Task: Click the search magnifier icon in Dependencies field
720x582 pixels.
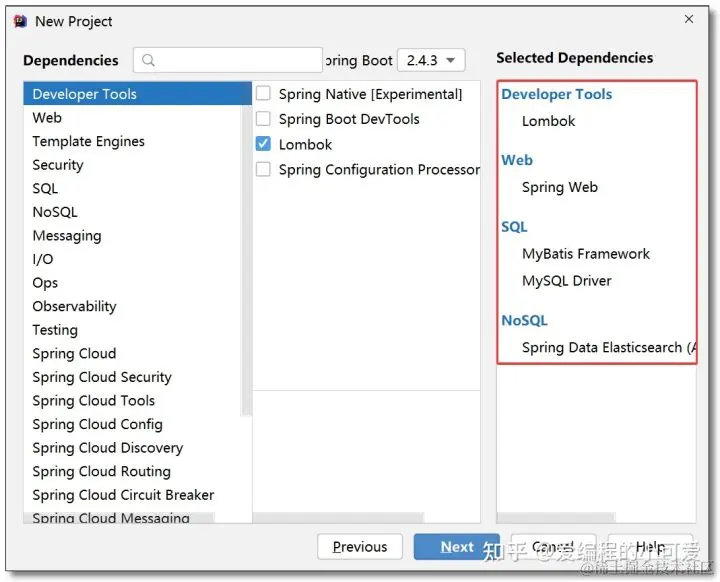Action: (148, 60)
